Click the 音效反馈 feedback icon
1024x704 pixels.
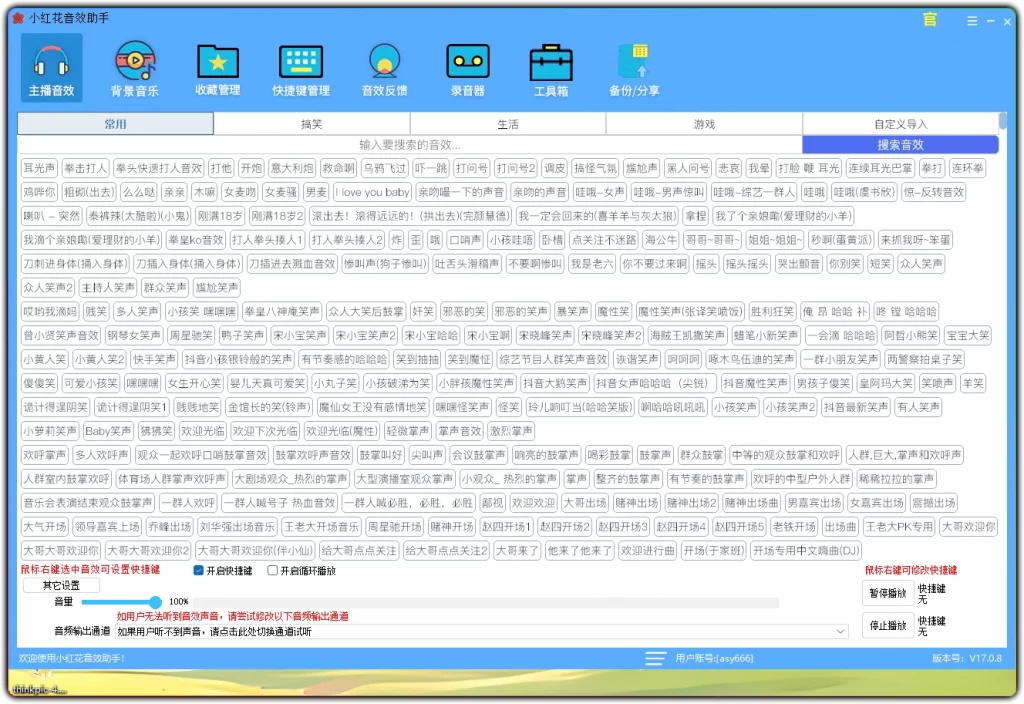click(x=384, y=62)
